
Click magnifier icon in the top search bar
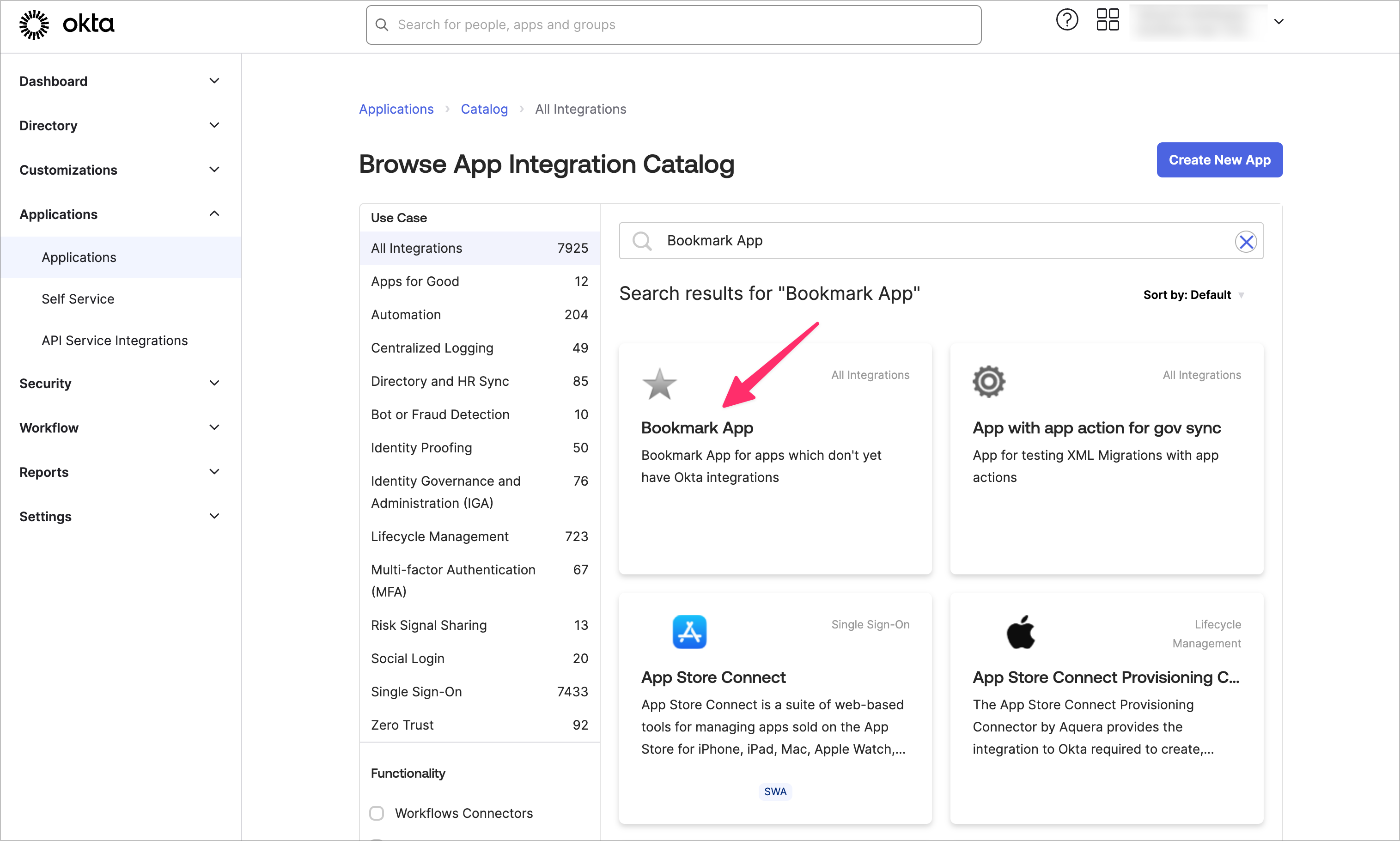click(x=382, y=25)
